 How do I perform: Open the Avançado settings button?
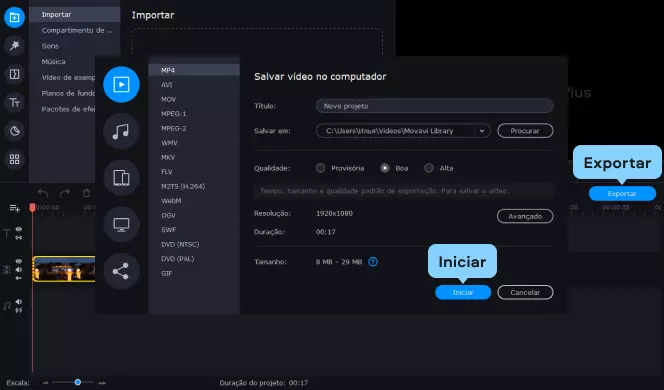[525, 216]
